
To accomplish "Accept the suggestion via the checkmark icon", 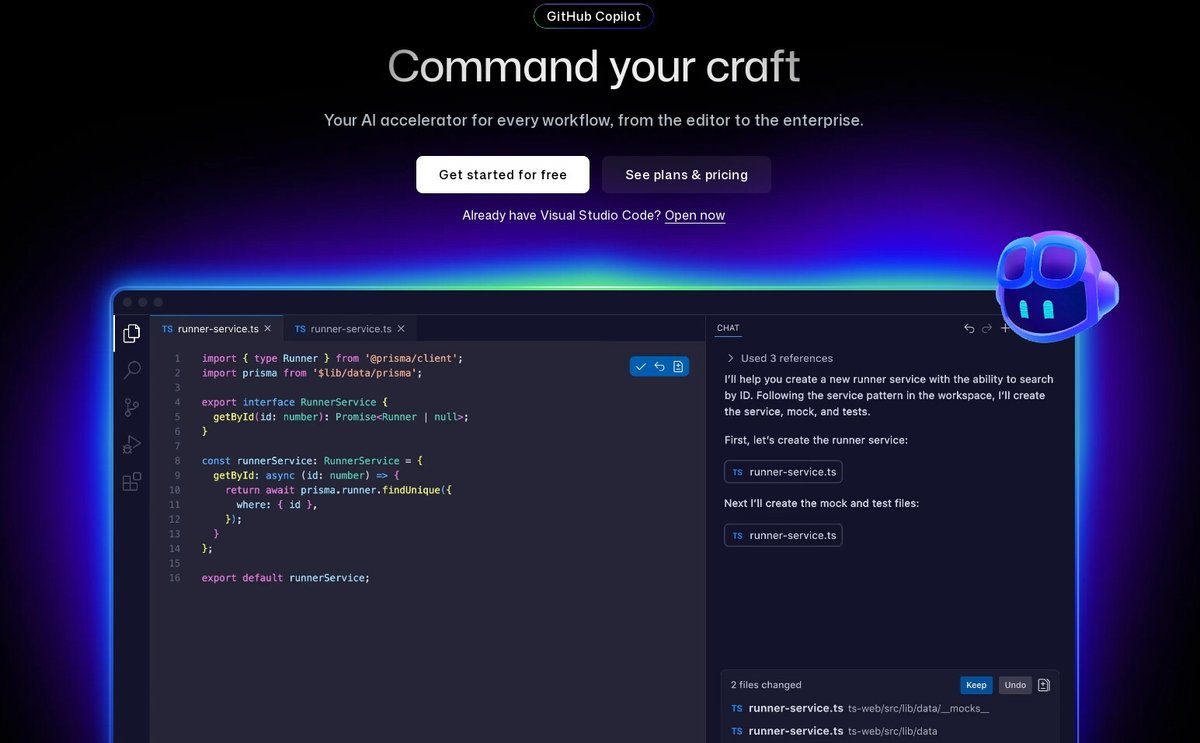I will pyautogui.click(x=641, y=366).
